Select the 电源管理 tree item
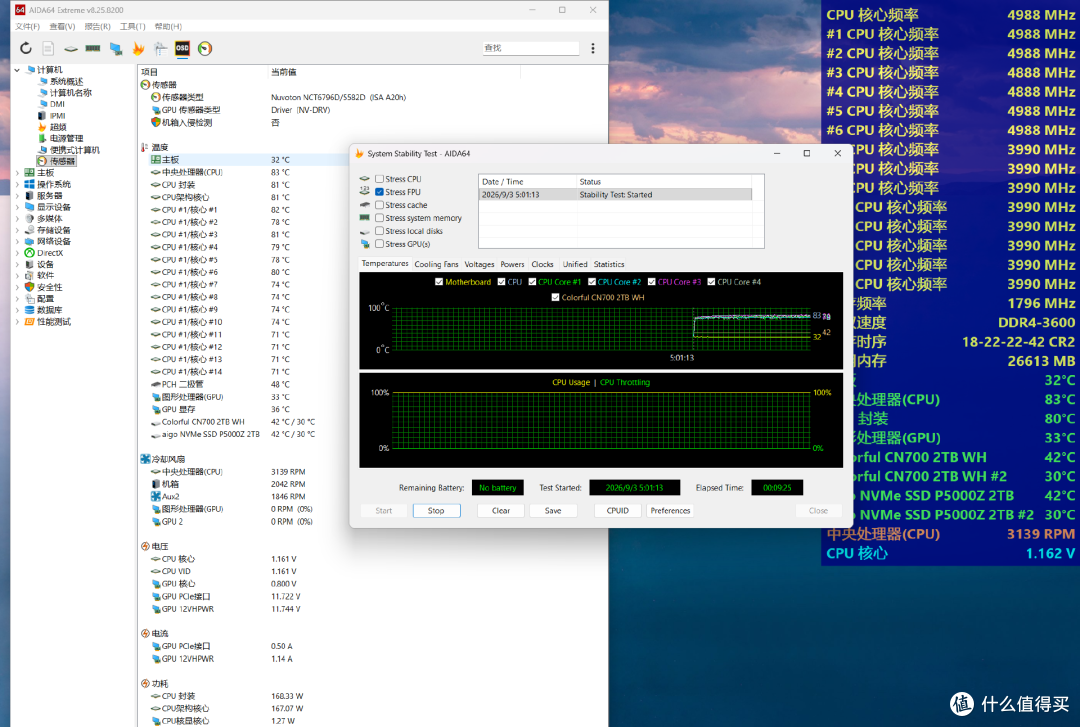1080x727 pixels. 66,139
